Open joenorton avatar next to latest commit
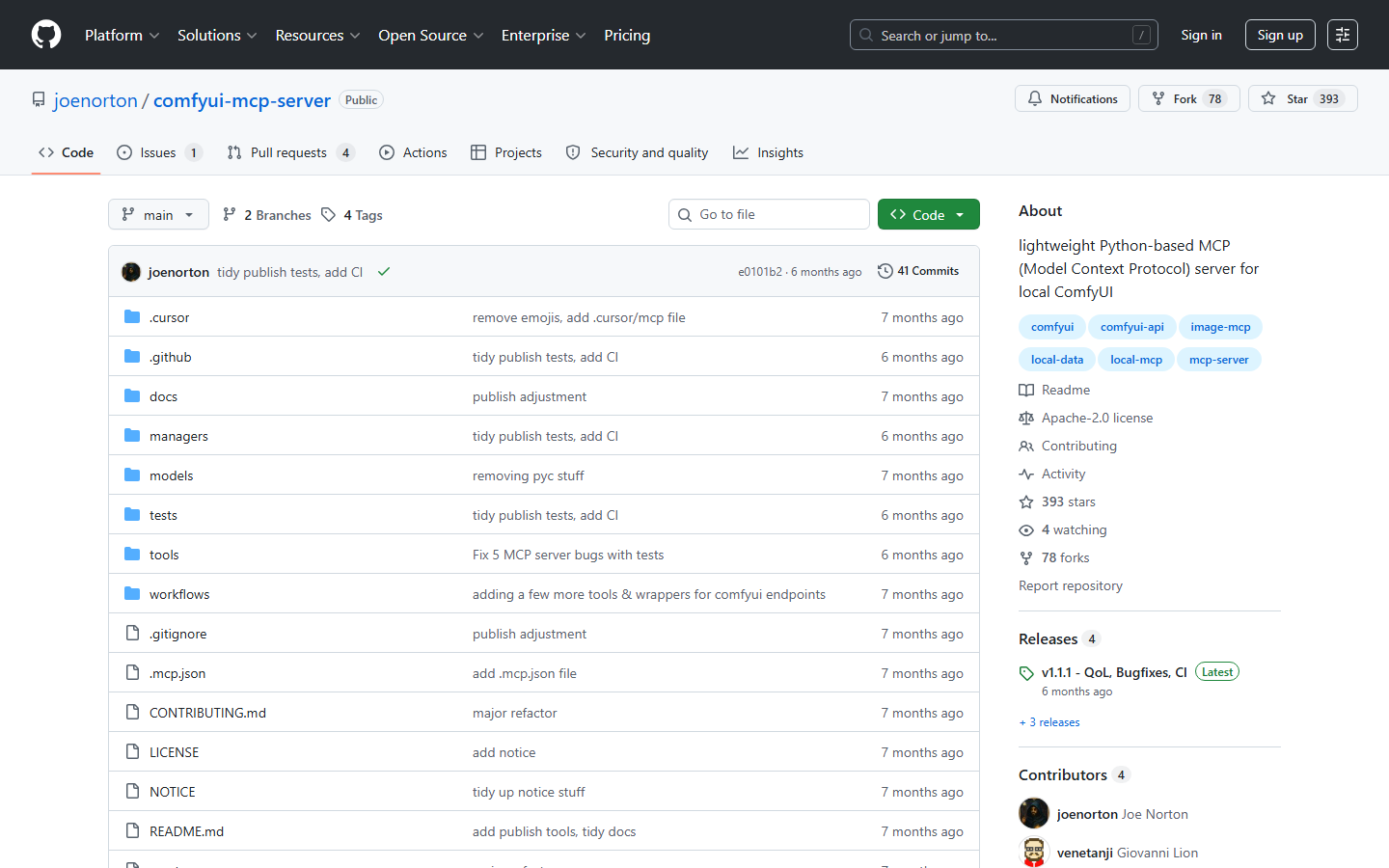The width and height of the screenshot is (1389, 868). coord(131,272)
